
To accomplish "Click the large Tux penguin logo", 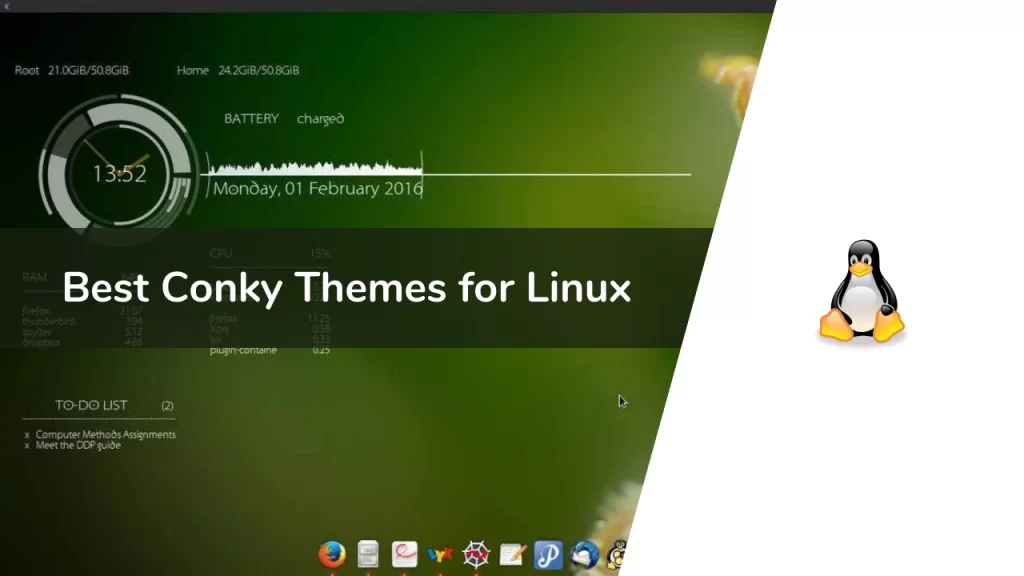I will (862, 291).
